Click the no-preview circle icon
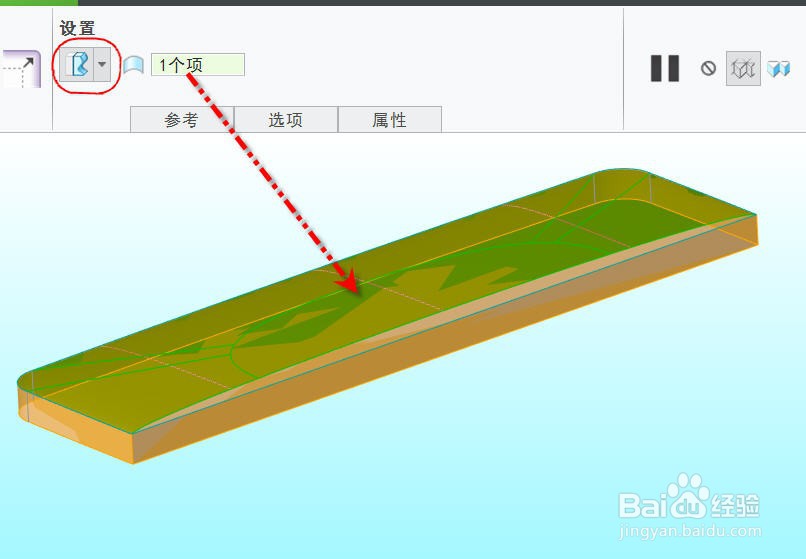This screenshot has height=559, width=806. [708, 68]
